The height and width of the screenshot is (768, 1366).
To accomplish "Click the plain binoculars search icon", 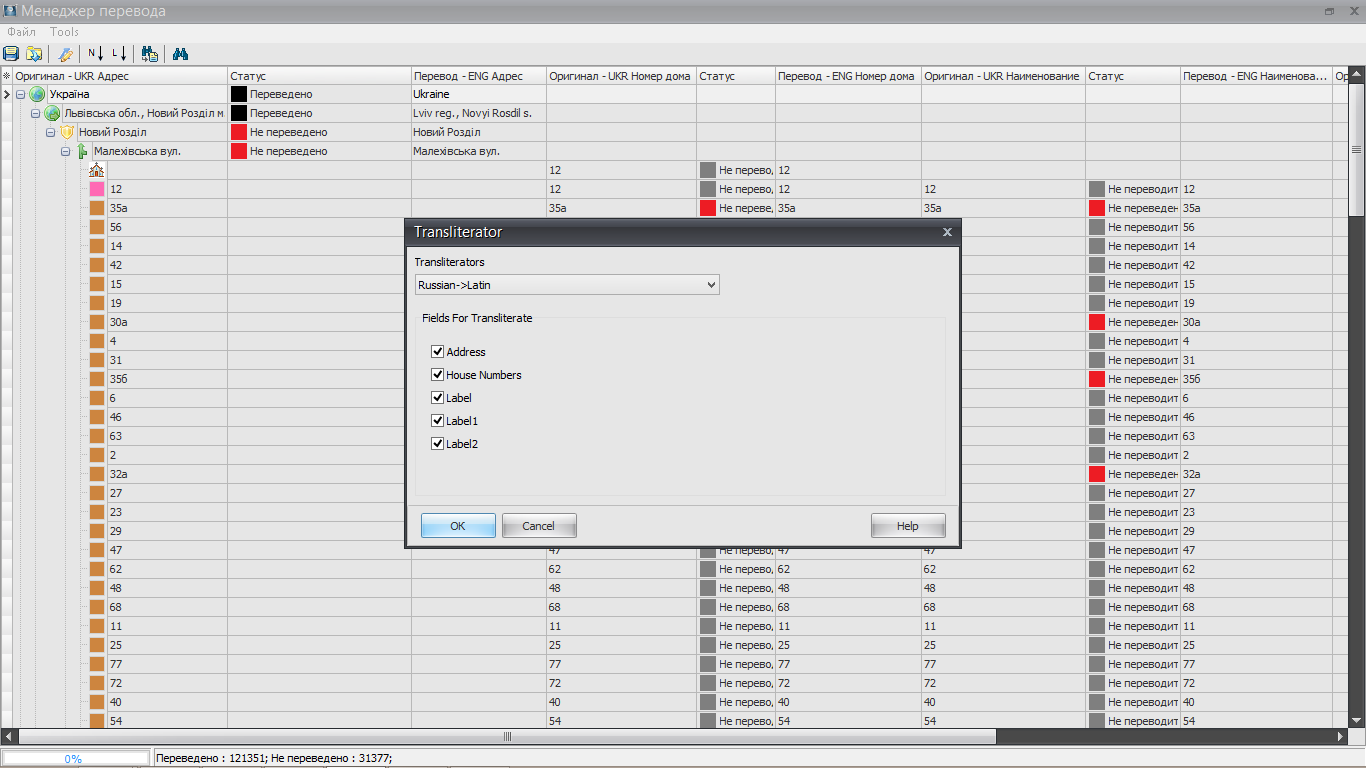I will point(181,53).
